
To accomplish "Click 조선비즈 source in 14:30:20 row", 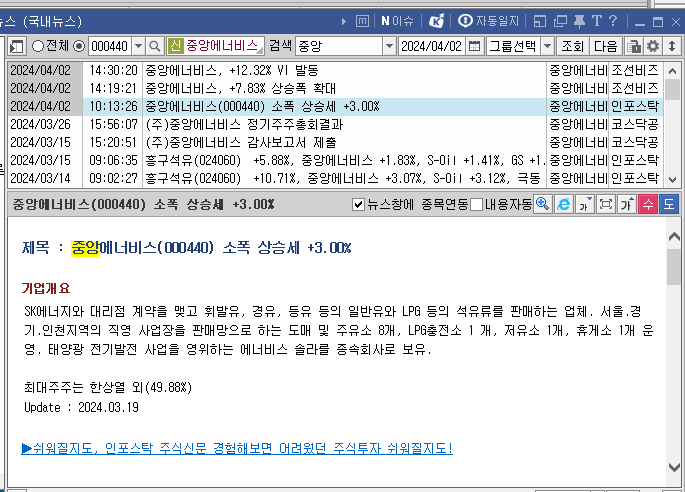I will (635, 70).
